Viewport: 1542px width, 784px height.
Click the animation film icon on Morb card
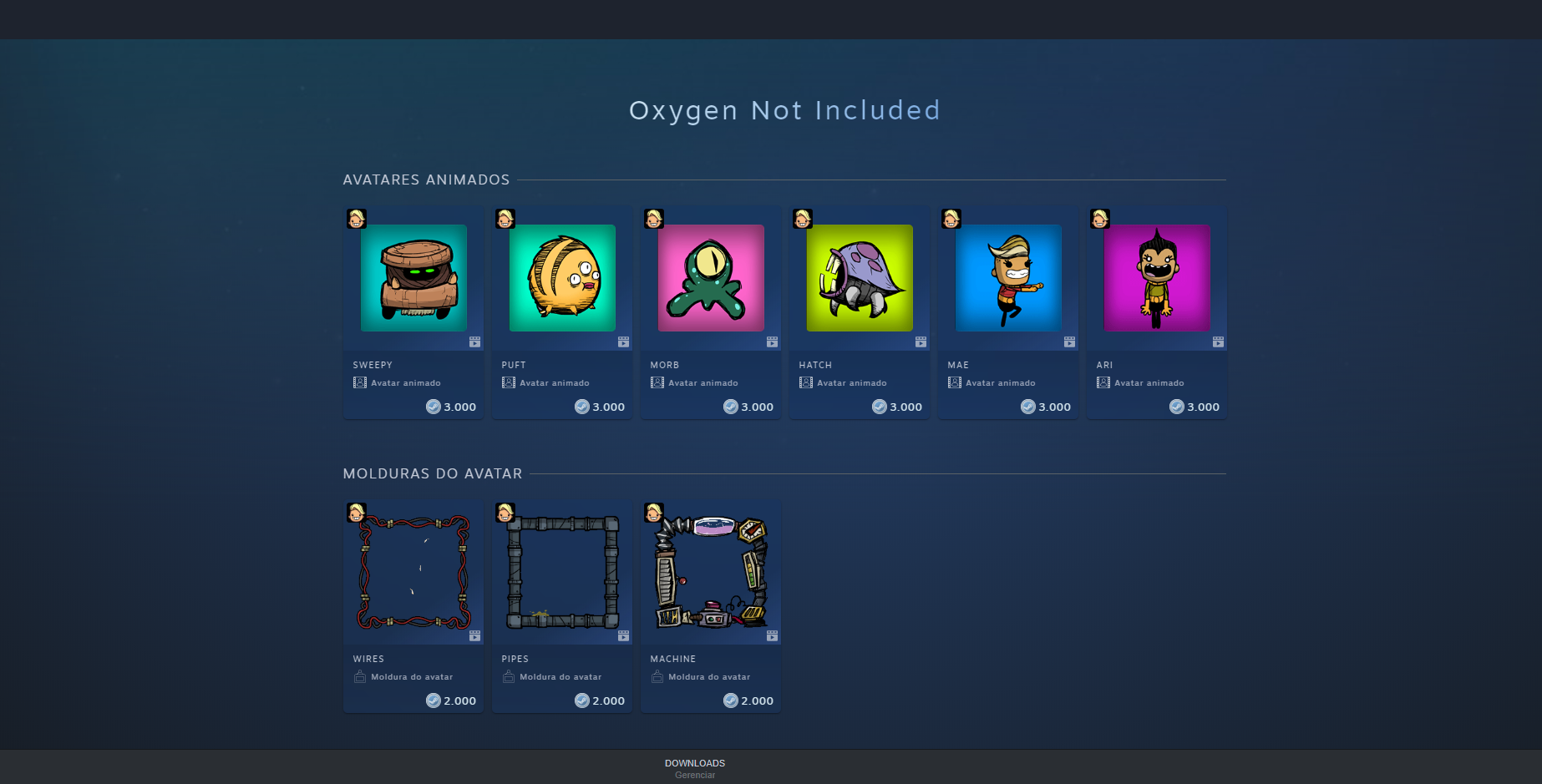[772, 341]
